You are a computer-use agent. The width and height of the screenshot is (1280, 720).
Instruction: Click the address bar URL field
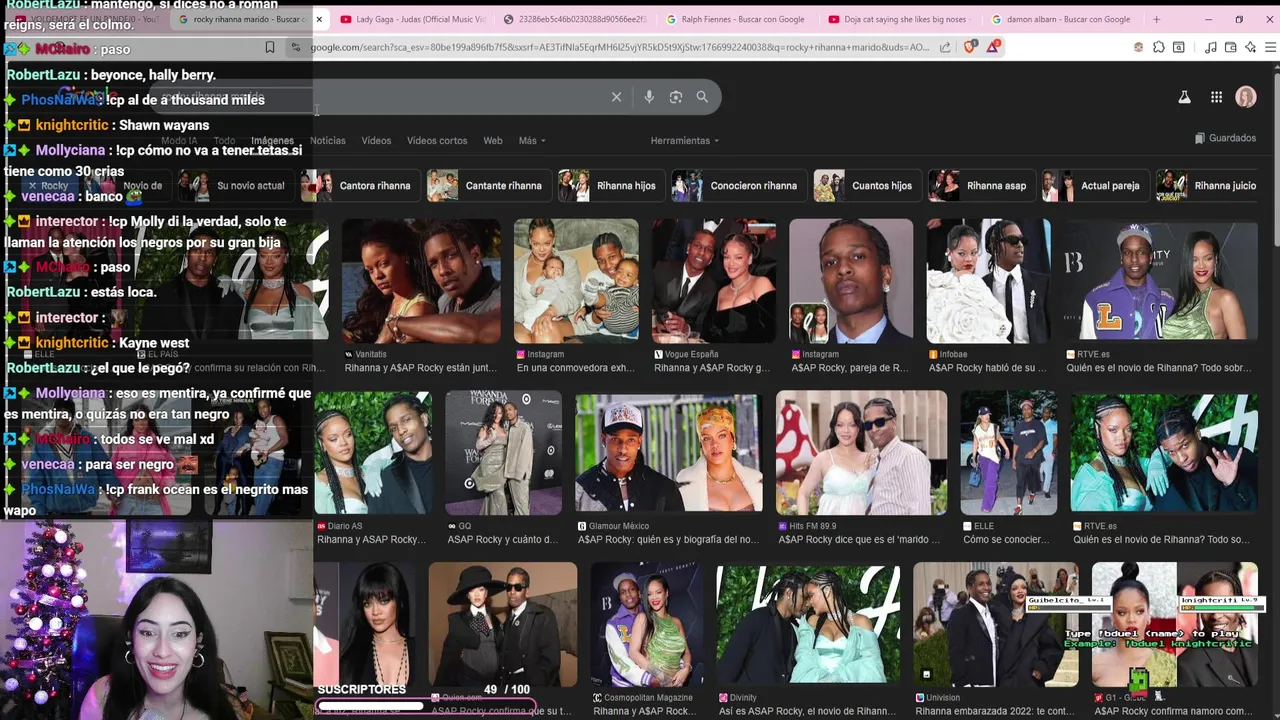620,47
